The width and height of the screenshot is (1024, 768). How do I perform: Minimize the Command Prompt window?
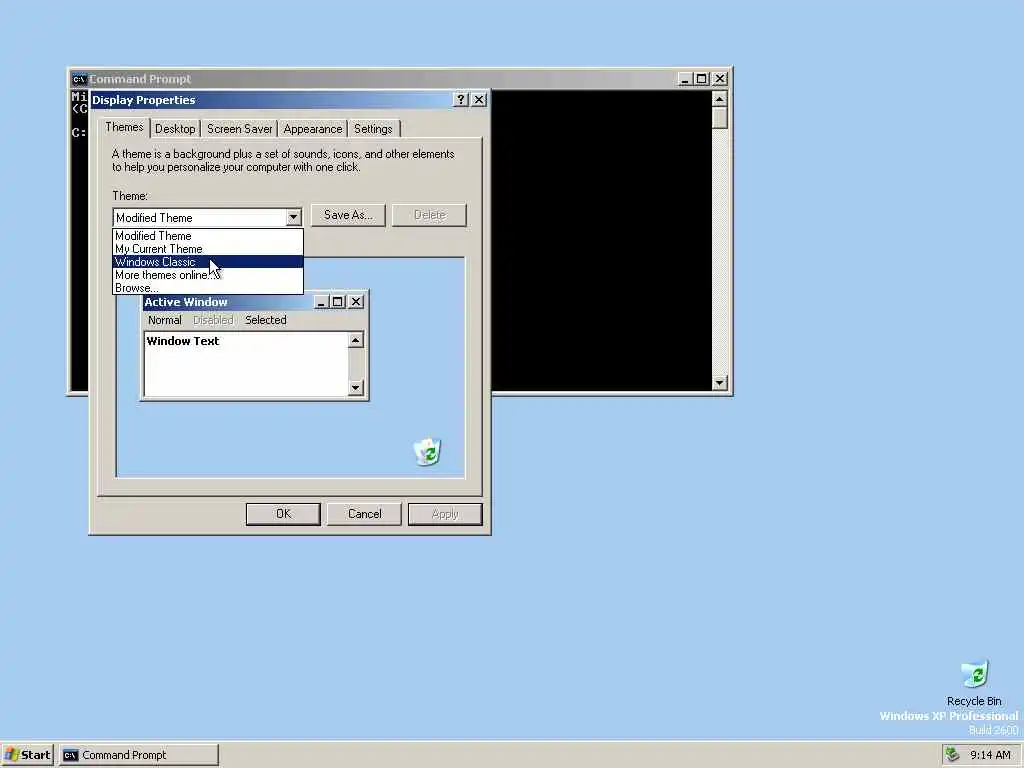pyautogui.click(x=684, y=79)
